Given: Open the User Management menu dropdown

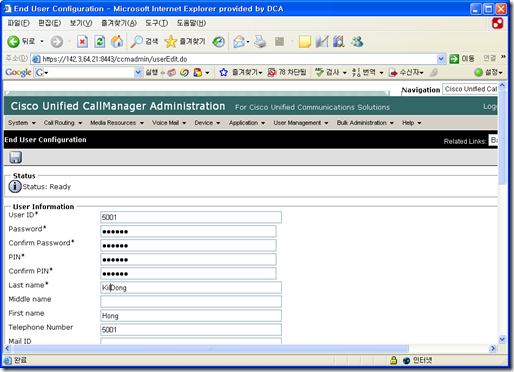Looking at the screenshot, I should pos(301,123).
